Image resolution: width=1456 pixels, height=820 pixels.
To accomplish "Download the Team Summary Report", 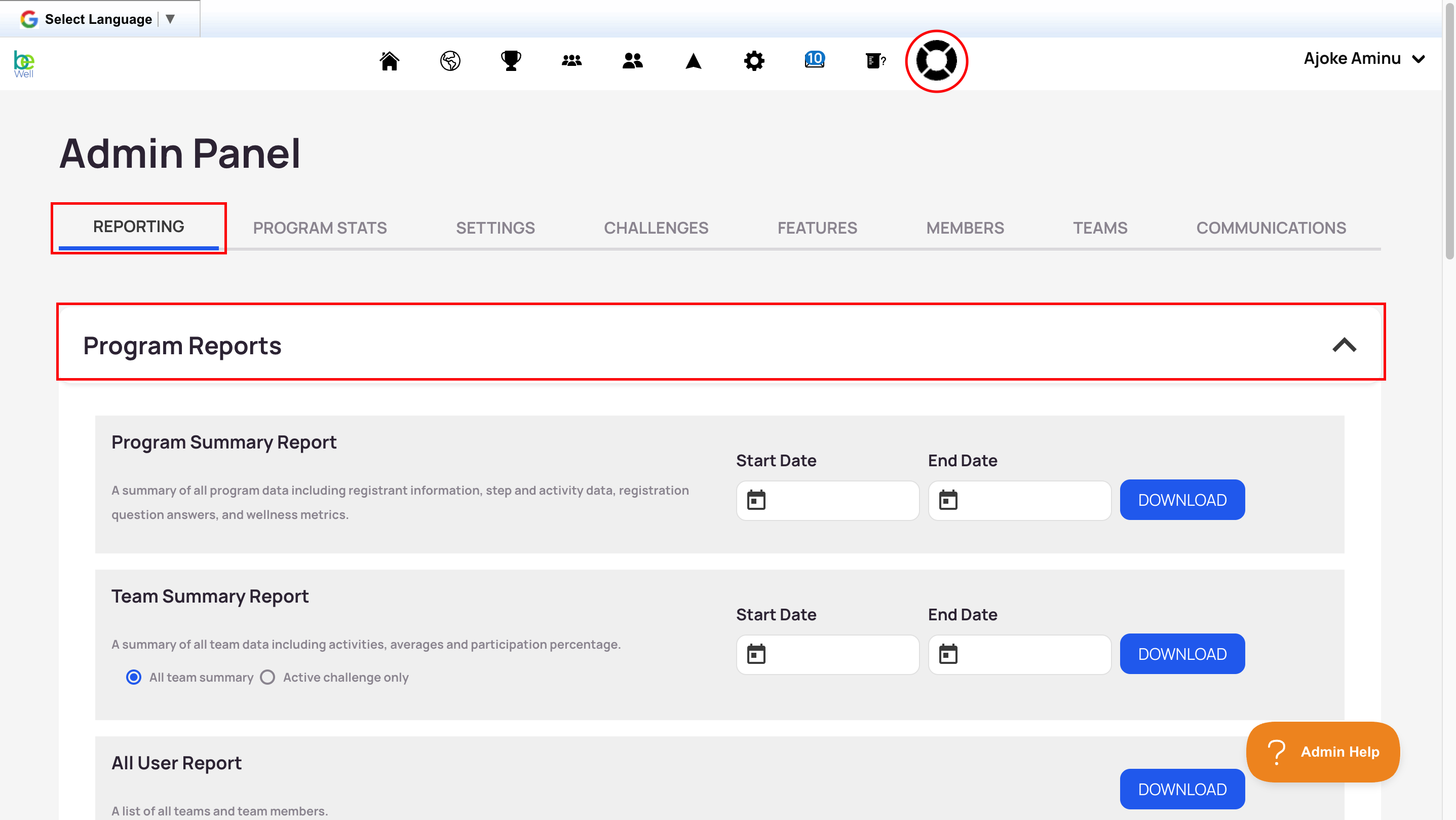I will [1182, 654].
